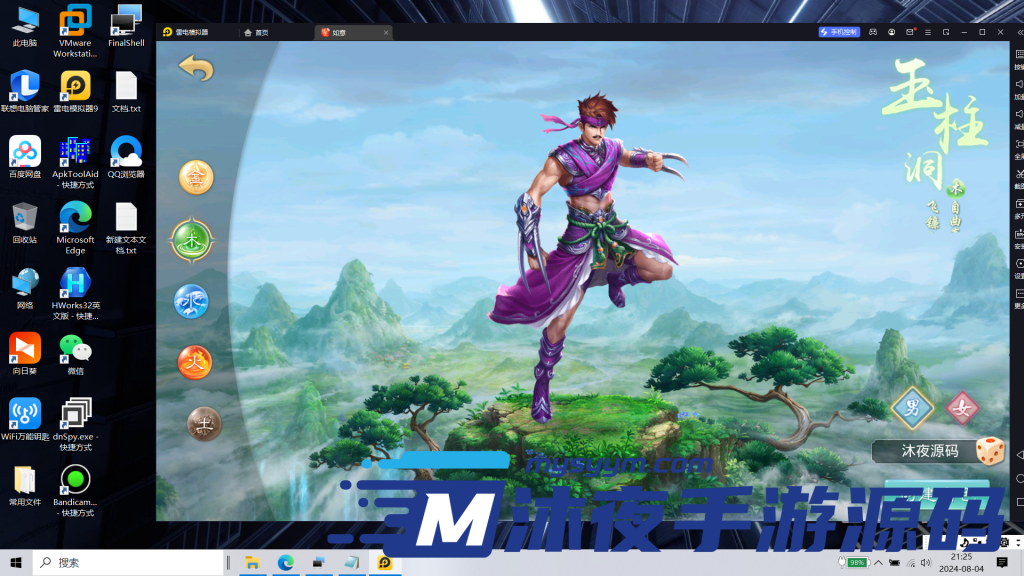Roll the dice for random name
This screenshot has width=1024, height=576.
[x=990, y=451]
